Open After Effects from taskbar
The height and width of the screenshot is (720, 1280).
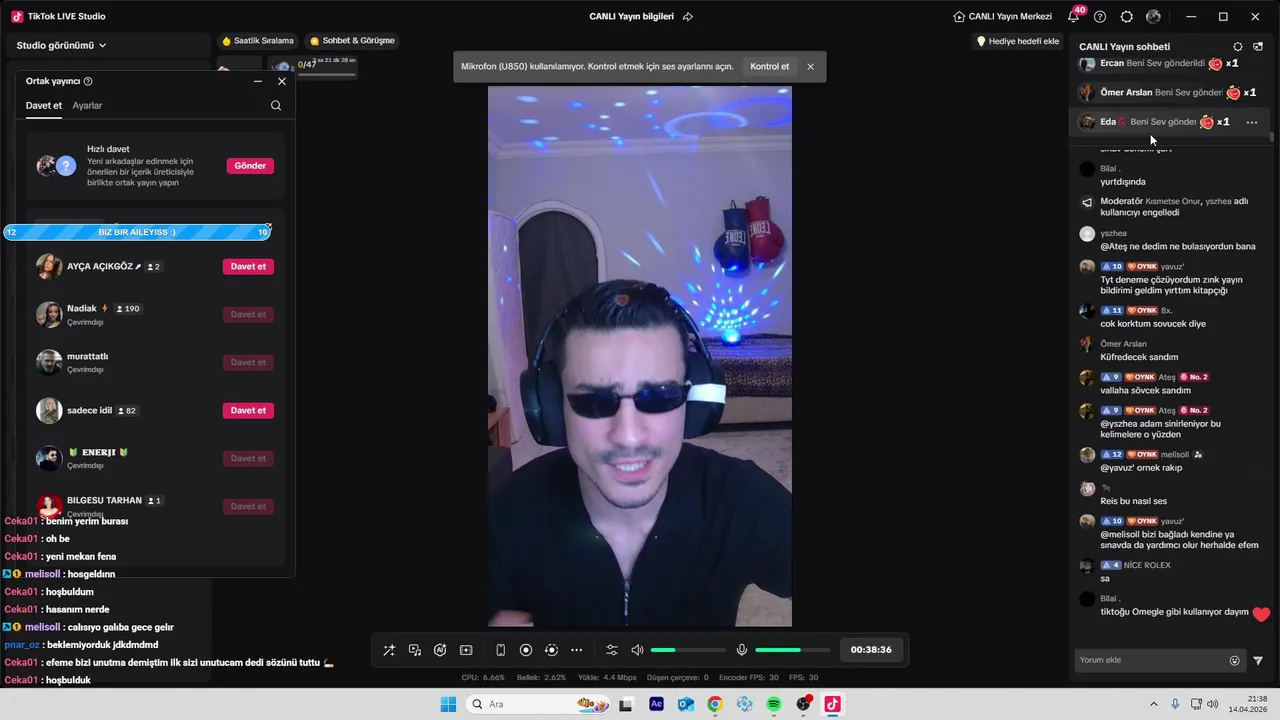click(x=656, y=704)
